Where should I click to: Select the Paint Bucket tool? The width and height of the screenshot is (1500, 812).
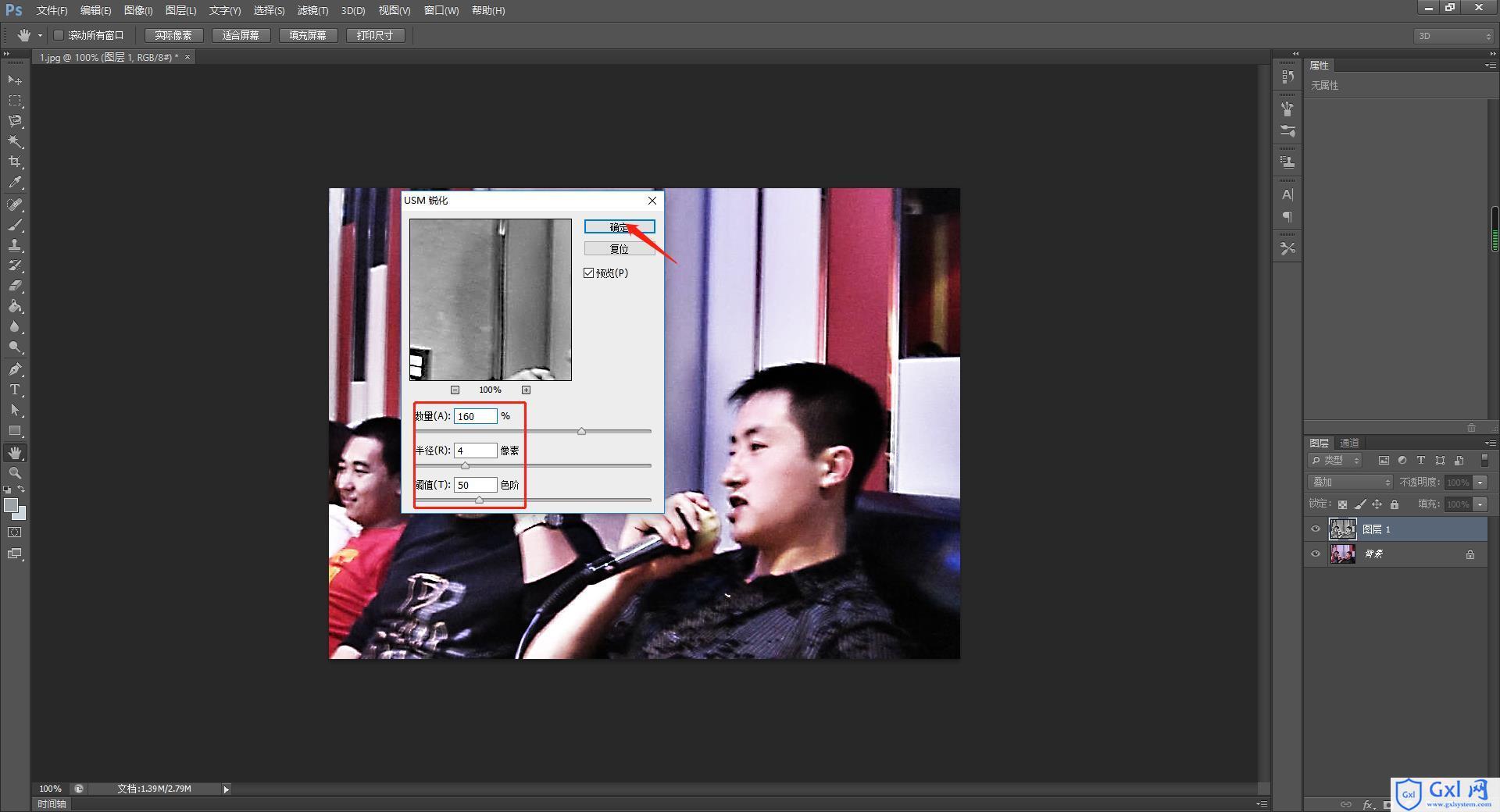coord(15,306)
